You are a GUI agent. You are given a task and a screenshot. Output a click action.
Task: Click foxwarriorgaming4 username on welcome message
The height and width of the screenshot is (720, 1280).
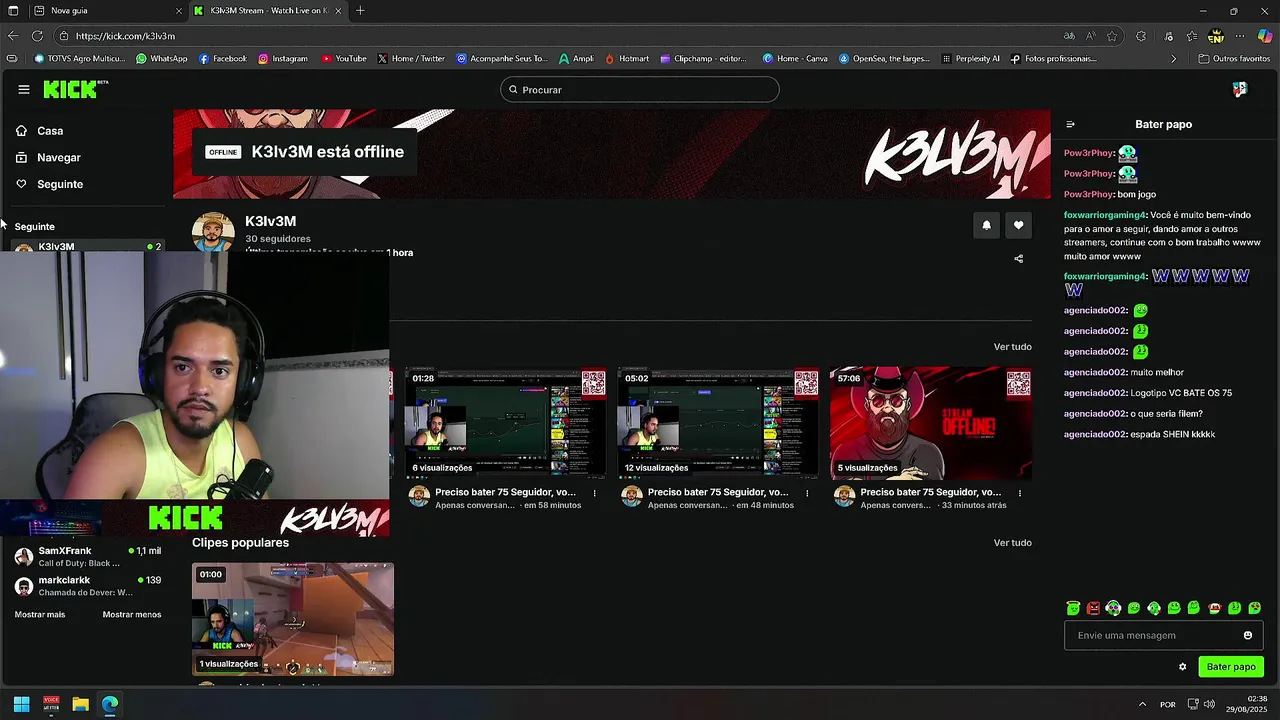pos(1104,215)
